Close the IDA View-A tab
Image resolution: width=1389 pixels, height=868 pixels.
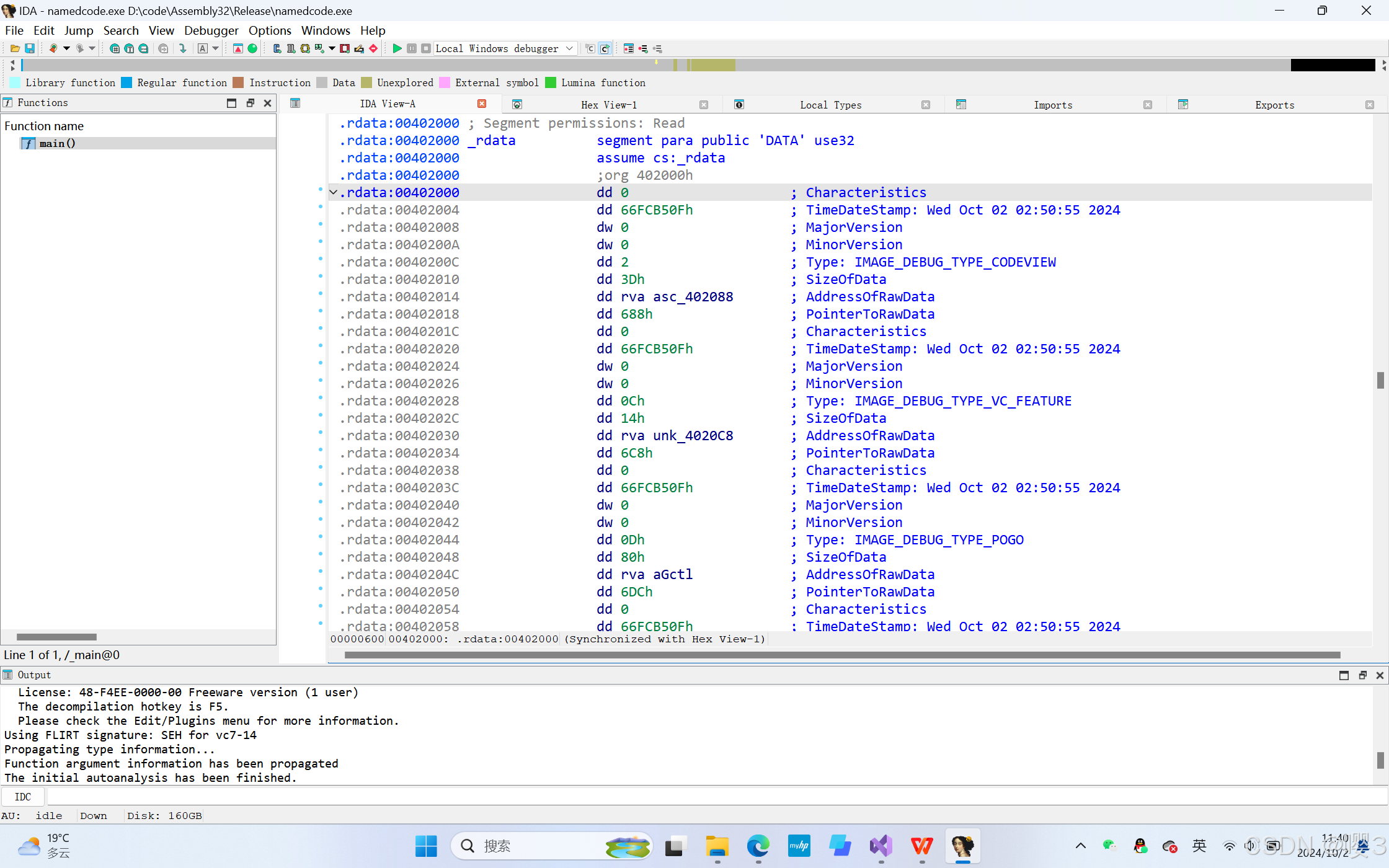(x=482, y=104)
